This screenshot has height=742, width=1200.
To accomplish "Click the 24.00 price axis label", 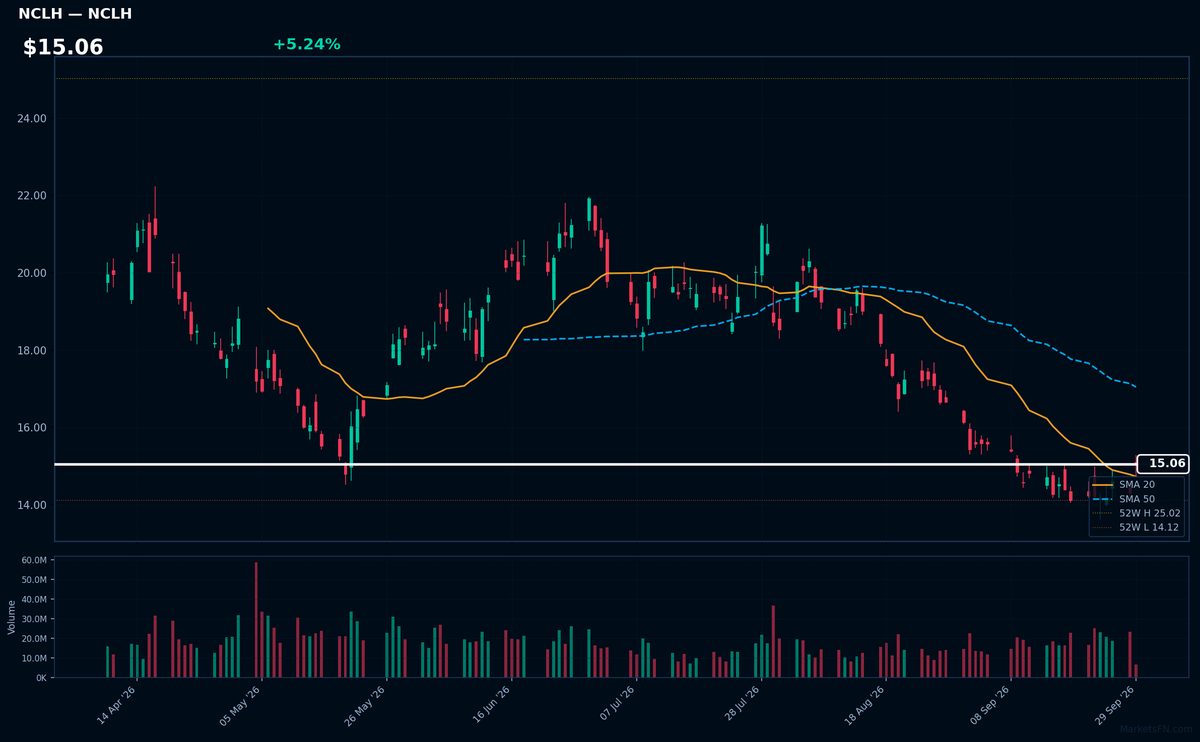I will pyautogui.click(x=32, y=118).
